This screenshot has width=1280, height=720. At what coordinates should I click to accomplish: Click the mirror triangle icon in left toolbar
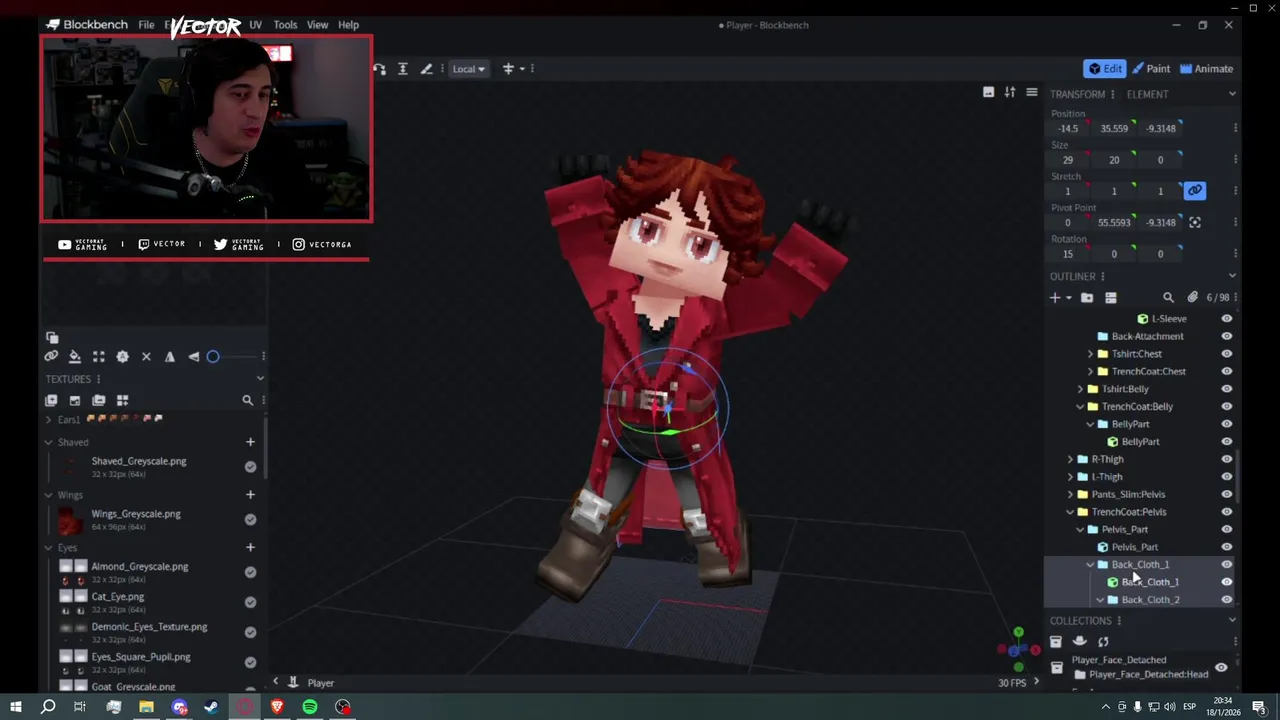pyautogui.click(x=170, y=356)
